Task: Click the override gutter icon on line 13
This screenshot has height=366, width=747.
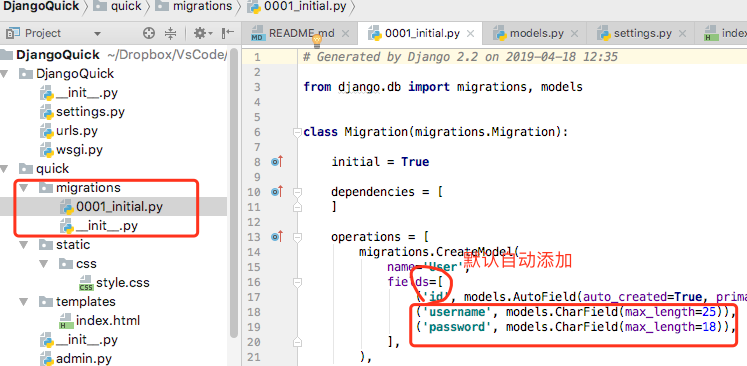Action: (x=277, y=236)
